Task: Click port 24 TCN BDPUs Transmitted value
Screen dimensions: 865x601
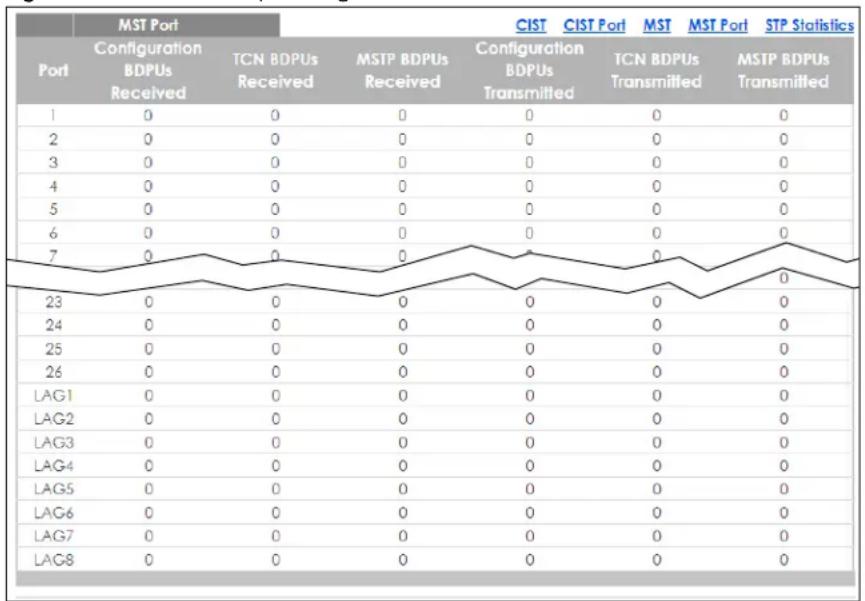Action: (x=656, y=325)
